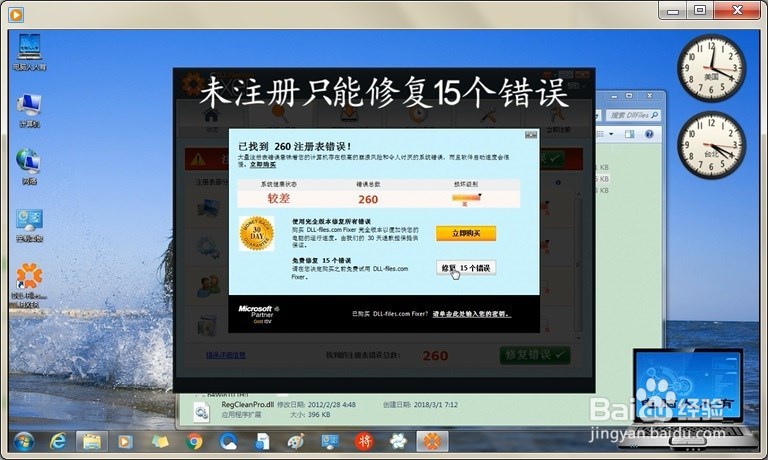Open the view options dropdown arrow in Explorer
This screenshot has width=768, height=460.
[611, 134]
